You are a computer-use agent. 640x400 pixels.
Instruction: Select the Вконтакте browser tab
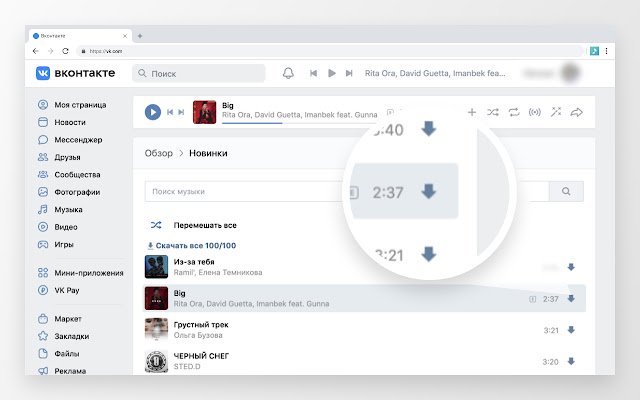[x=80, y=36]
